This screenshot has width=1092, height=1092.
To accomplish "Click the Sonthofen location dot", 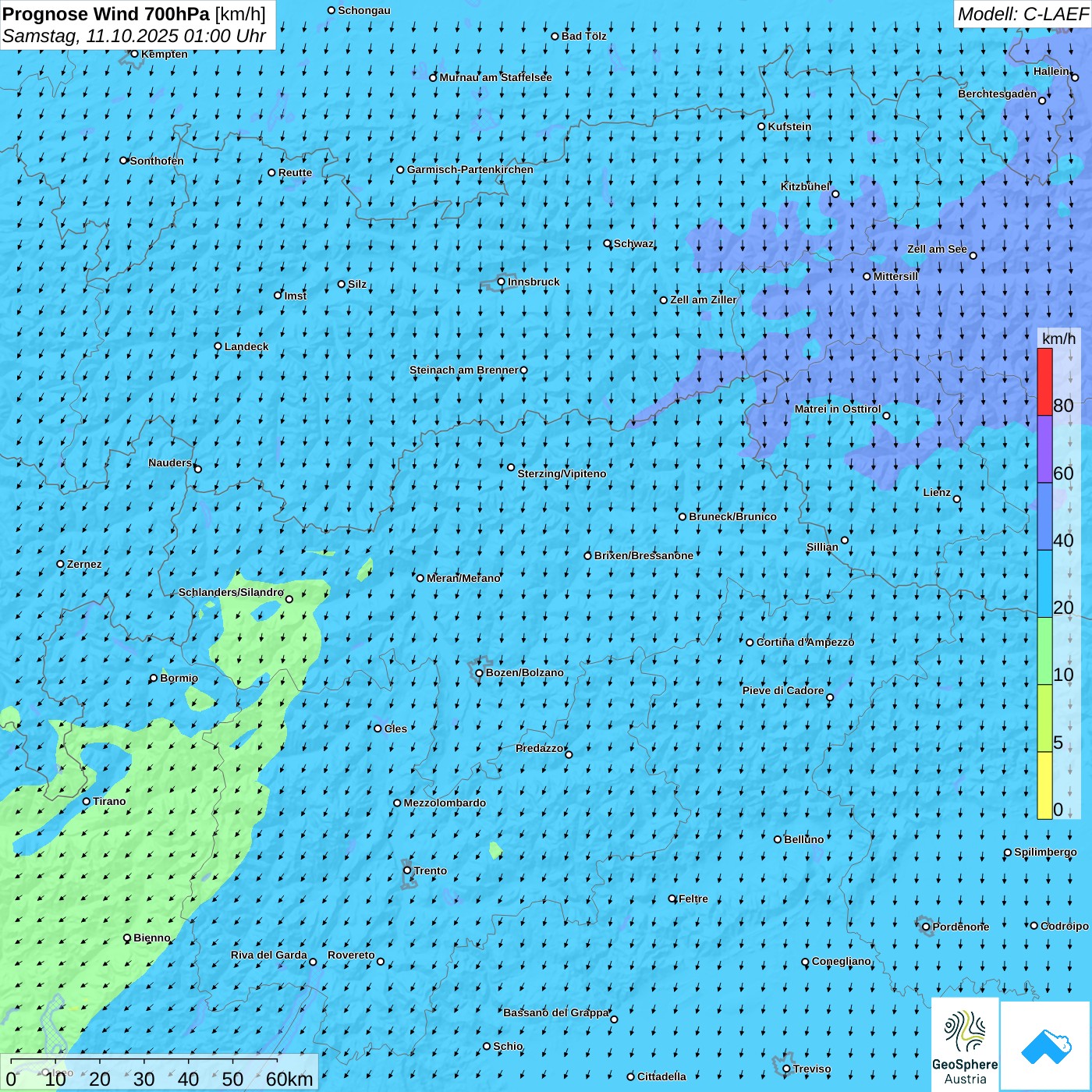I will tap(123, 161).
